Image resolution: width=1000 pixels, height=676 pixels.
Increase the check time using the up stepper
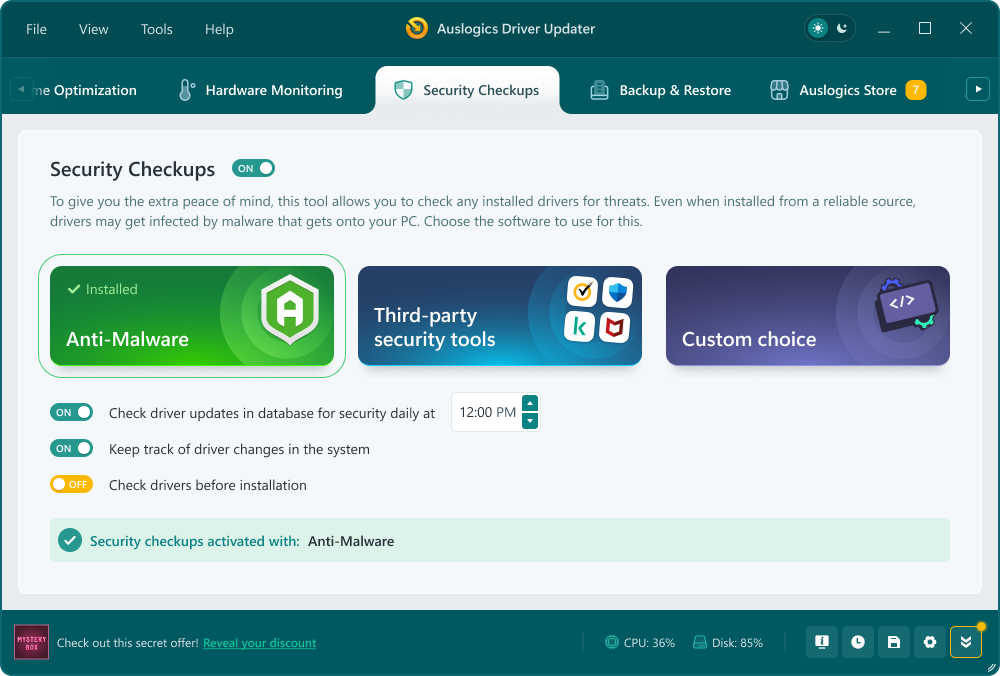(x=531, y=404)
